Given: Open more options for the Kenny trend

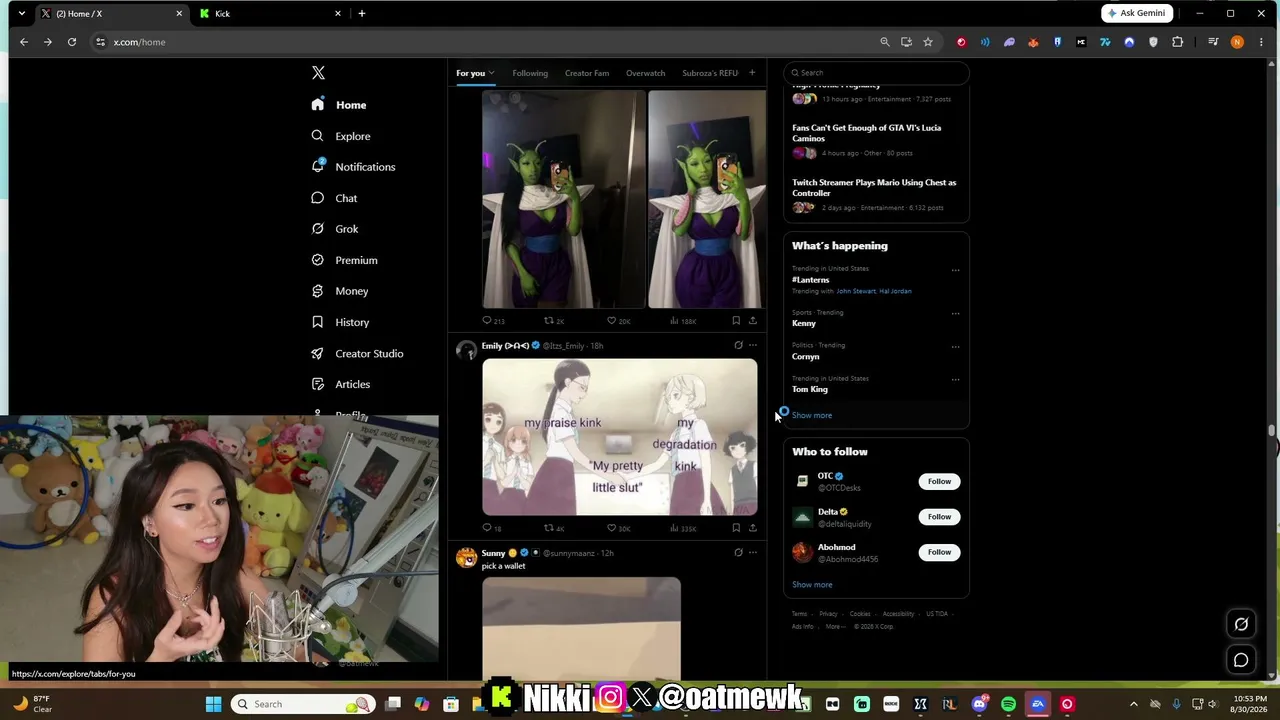Looking at the screenshot, I should [x=955, y=314].
